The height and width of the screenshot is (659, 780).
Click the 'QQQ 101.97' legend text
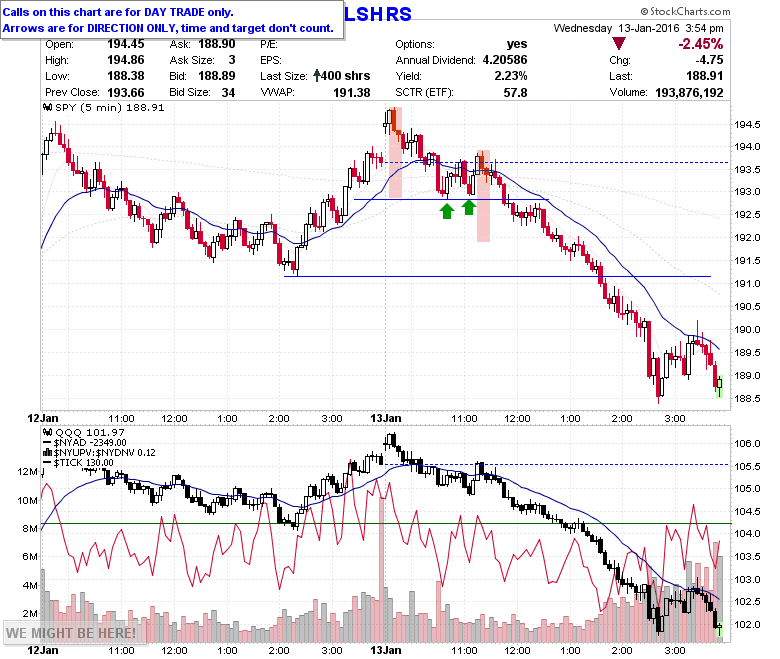[x=90, y=432]
